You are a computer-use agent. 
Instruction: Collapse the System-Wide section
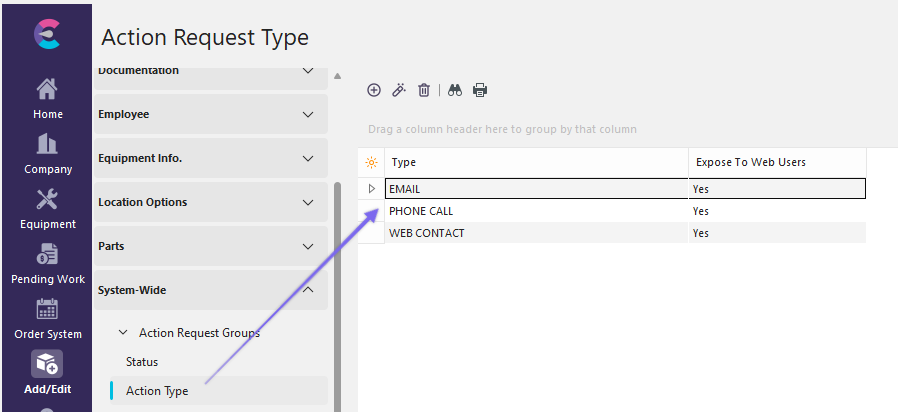[x=308, y=290]
